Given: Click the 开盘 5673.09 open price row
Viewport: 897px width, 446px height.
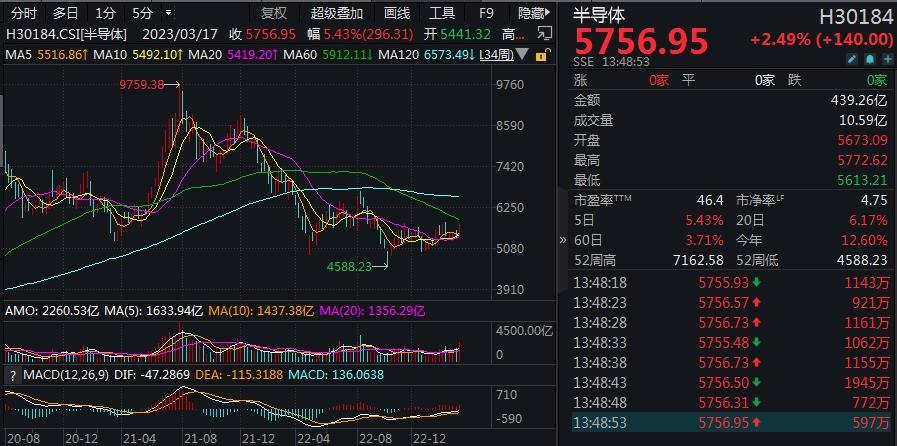Looking at the screenshot, I should click(731, 140).
